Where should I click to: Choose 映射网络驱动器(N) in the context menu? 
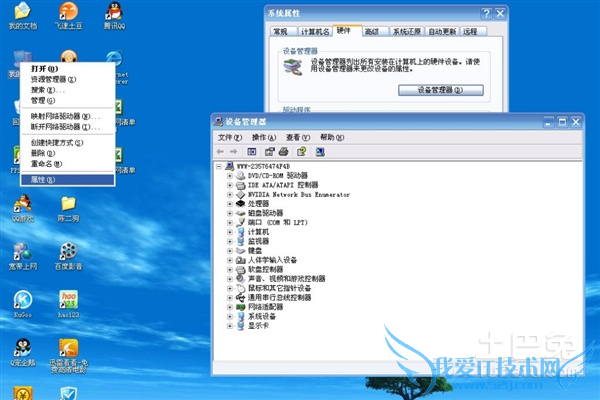68,116
